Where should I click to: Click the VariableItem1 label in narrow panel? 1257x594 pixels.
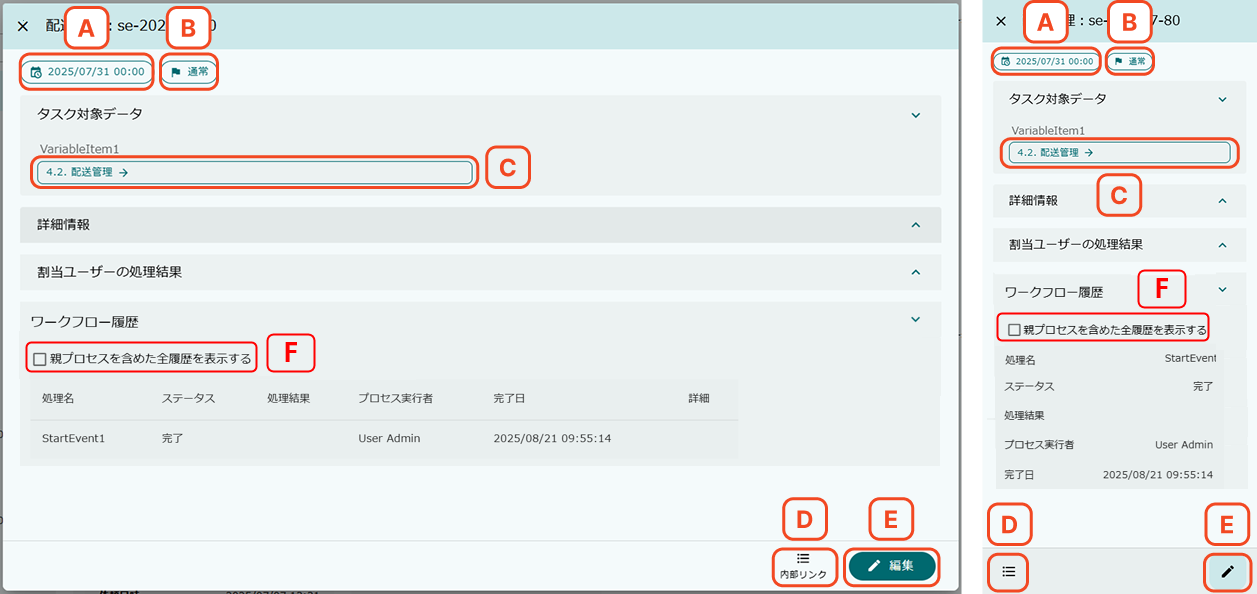(1048, 130)
